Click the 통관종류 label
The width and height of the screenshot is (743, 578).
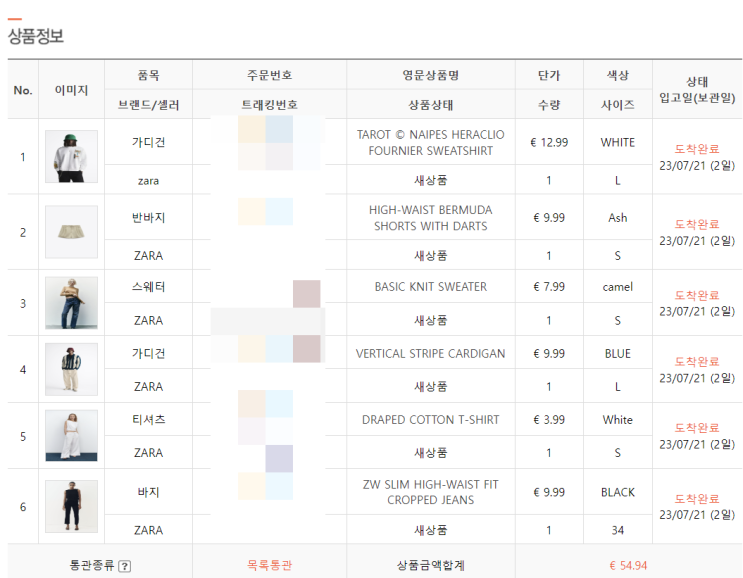(92, 565)
